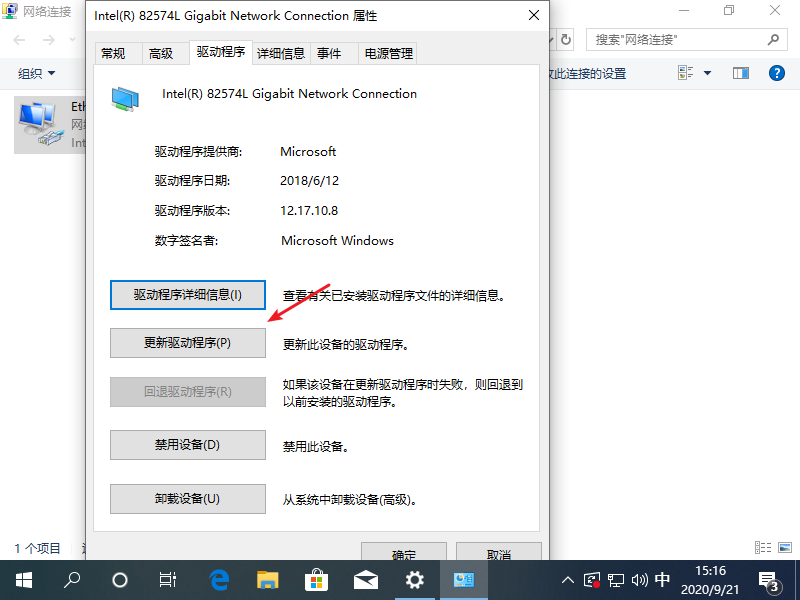The width and height of the screenshot is (800, 600).
Task: Switch to large icons view in status bar
Action: 783,548
